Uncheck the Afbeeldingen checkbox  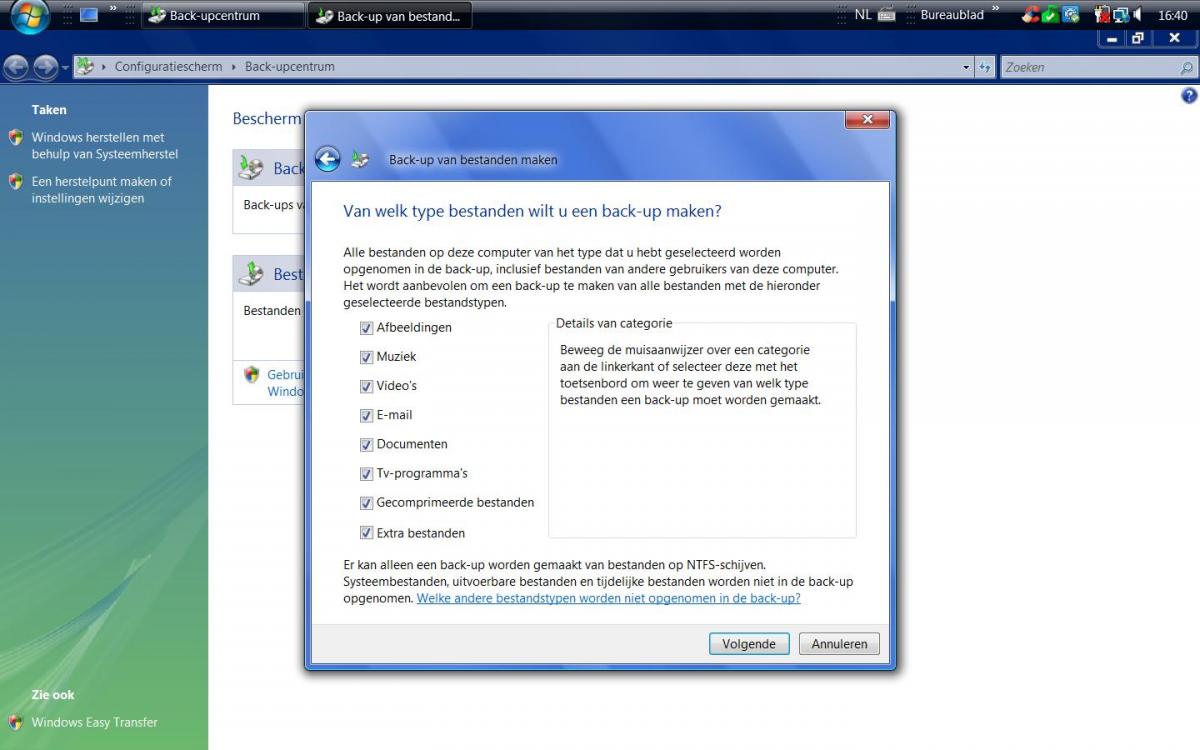click(366, 328)
